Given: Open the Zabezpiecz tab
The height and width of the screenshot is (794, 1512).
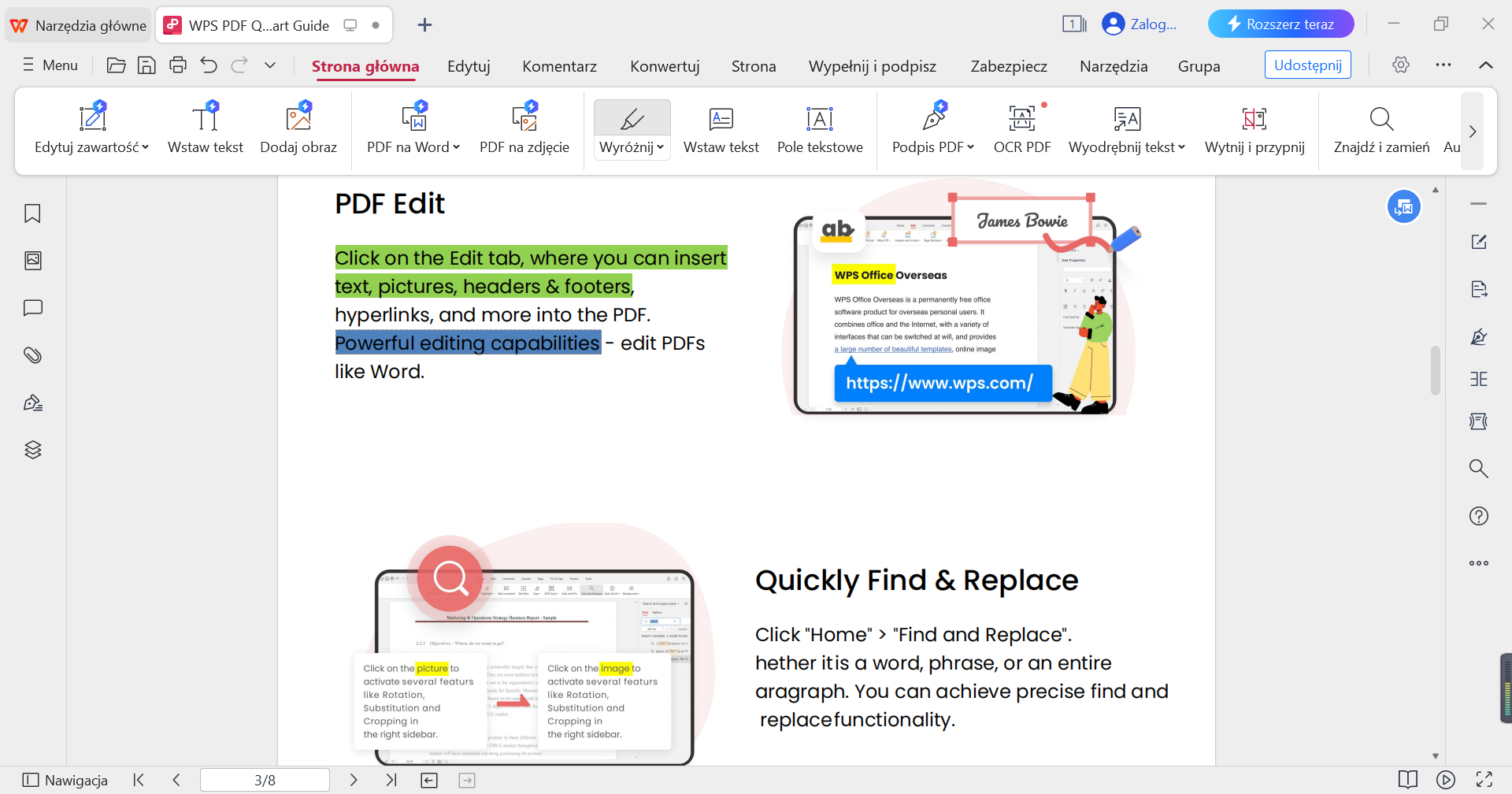Looking at the screenshot, I should tap(1009, 66).
